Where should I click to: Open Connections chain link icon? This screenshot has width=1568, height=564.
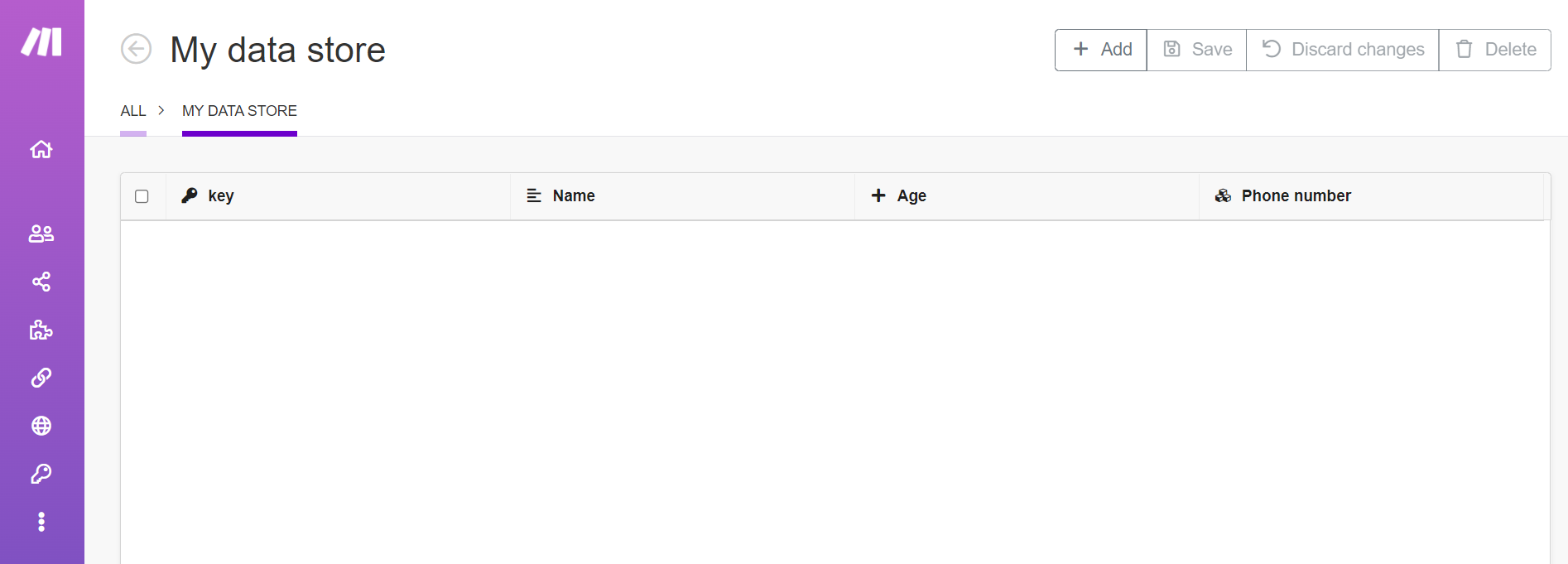coord(41,378)
